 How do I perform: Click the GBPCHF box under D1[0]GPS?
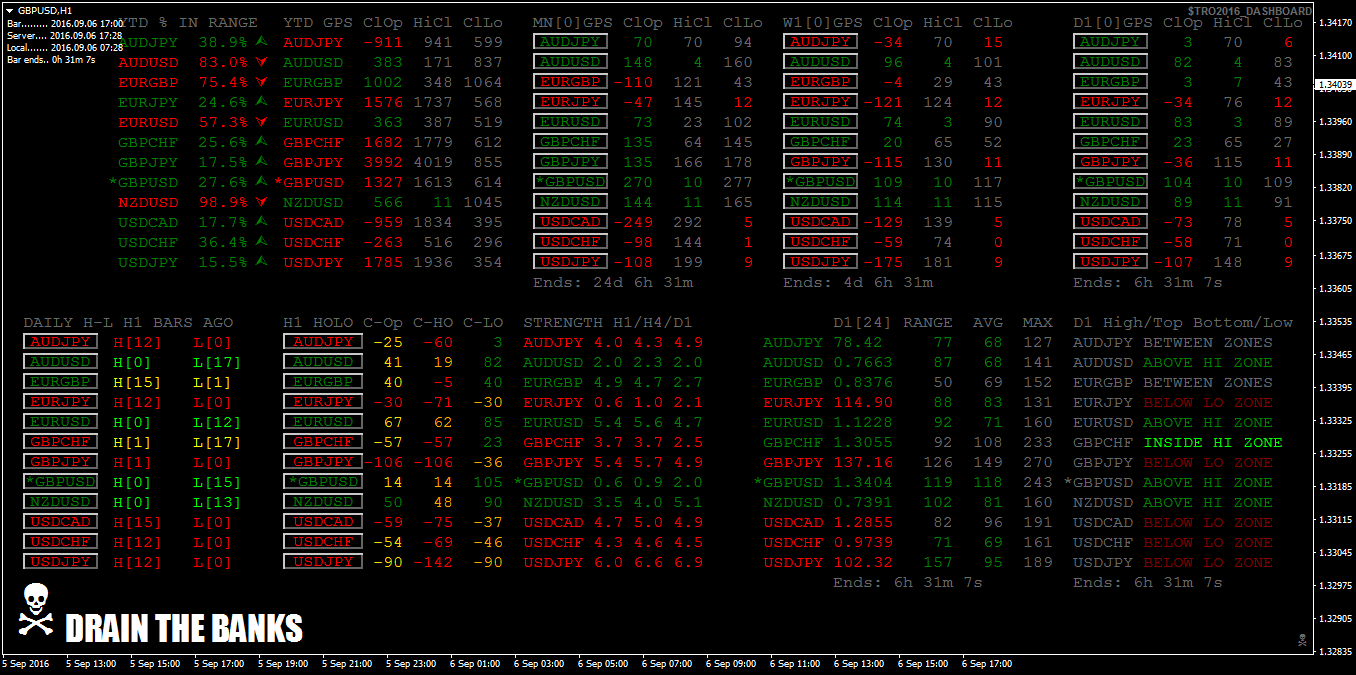click(1110, 142)
